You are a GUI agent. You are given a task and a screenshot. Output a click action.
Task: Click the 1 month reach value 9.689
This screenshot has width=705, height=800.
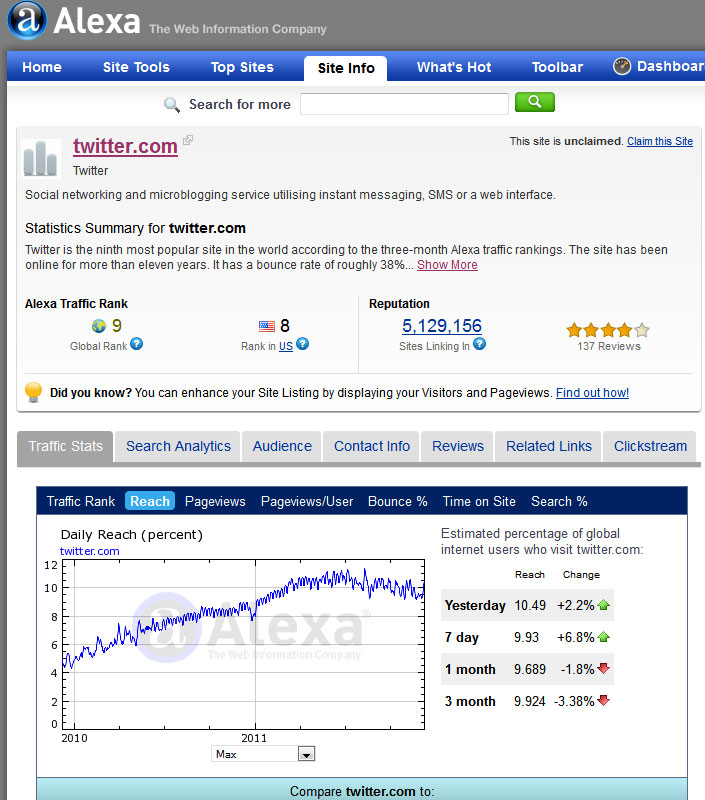pos(530,669)
